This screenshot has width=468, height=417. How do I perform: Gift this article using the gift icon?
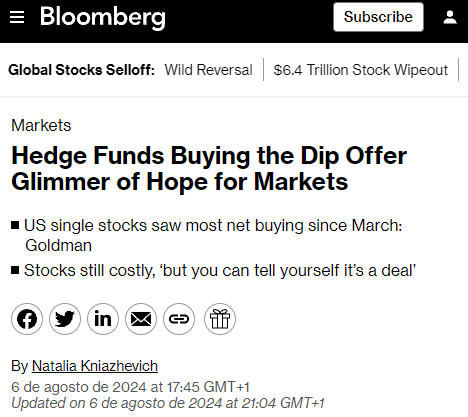coord(220,319)
